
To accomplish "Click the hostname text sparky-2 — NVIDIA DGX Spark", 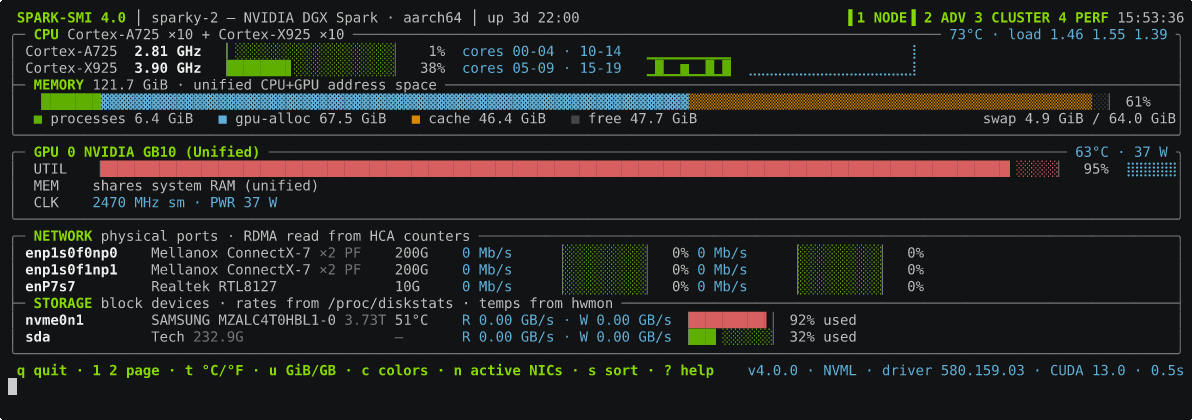I will coord(266,18).
